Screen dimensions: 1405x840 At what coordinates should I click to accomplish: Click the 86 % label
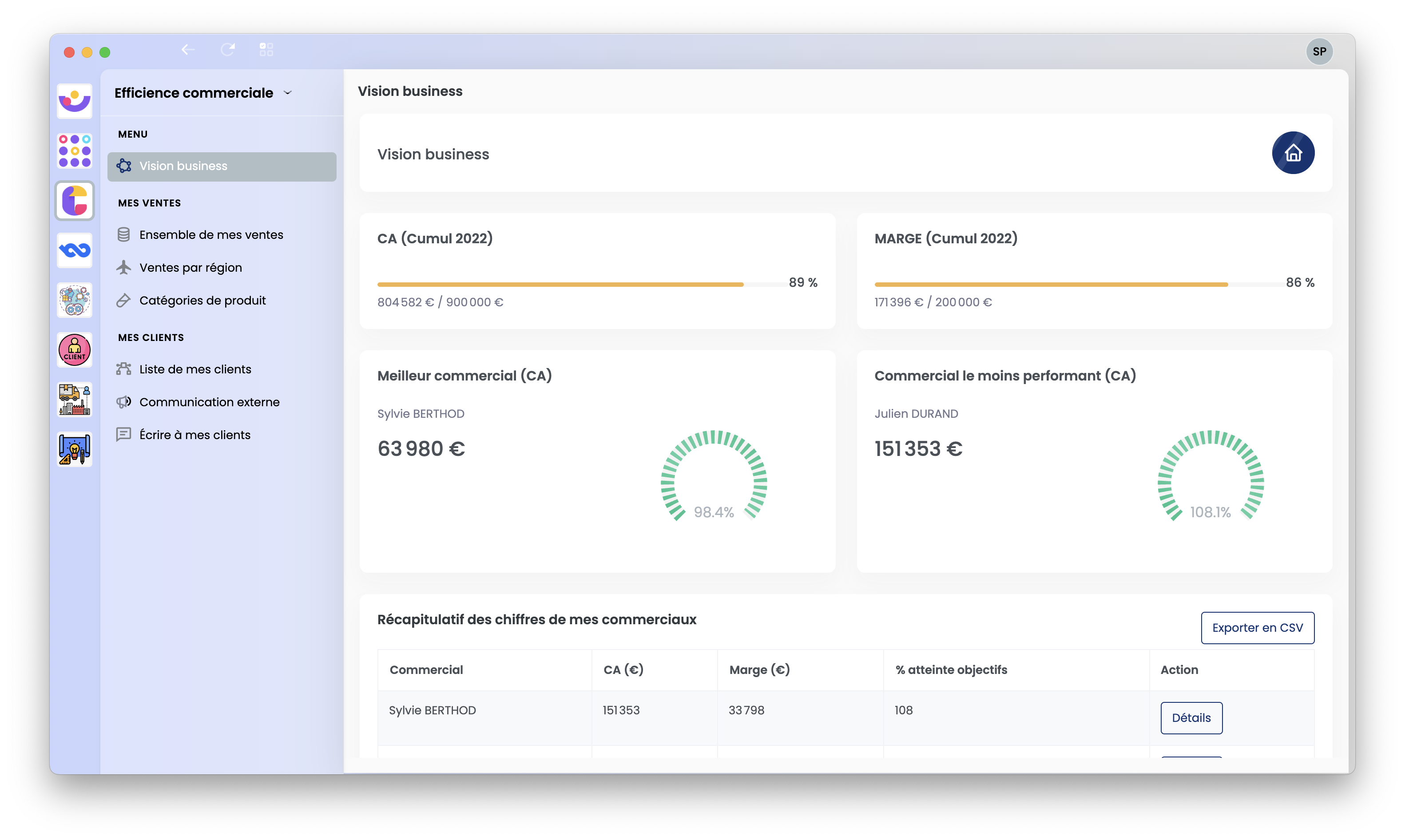[1300, 282]
